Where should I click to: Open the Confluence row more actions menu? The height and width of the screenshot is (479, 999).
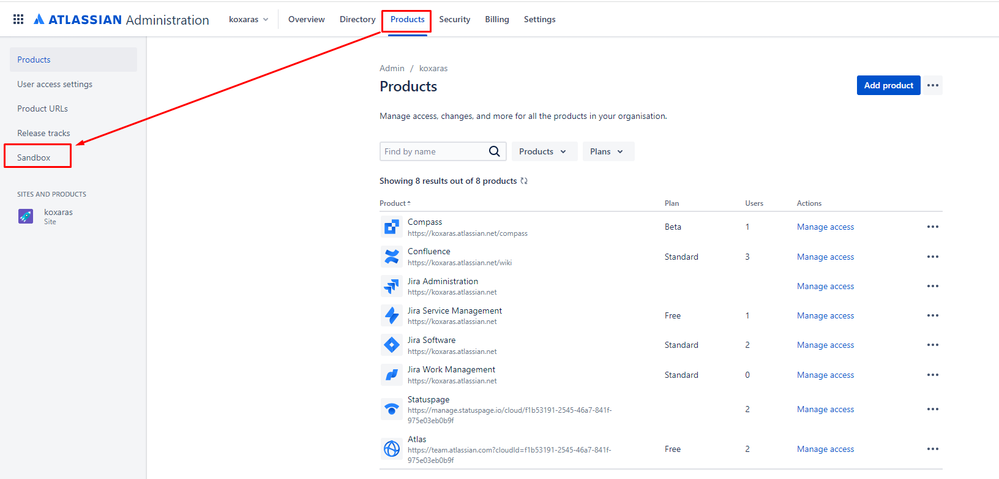933,257
